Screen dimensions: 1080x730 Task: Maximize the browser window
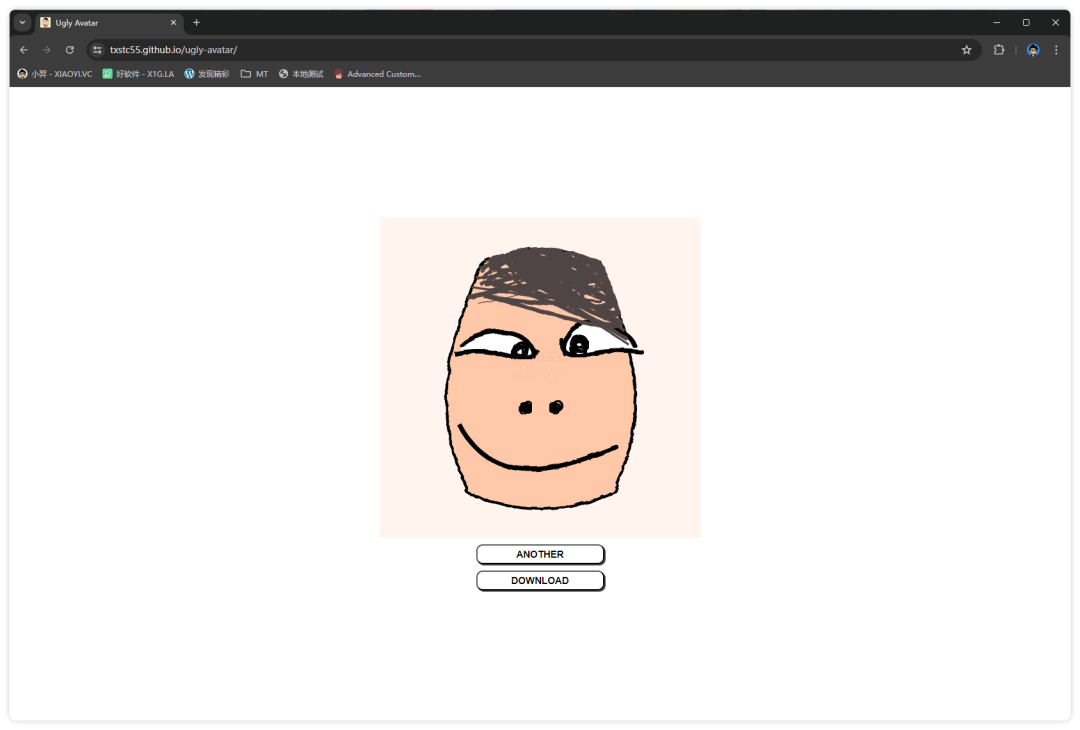point(1026,23)
